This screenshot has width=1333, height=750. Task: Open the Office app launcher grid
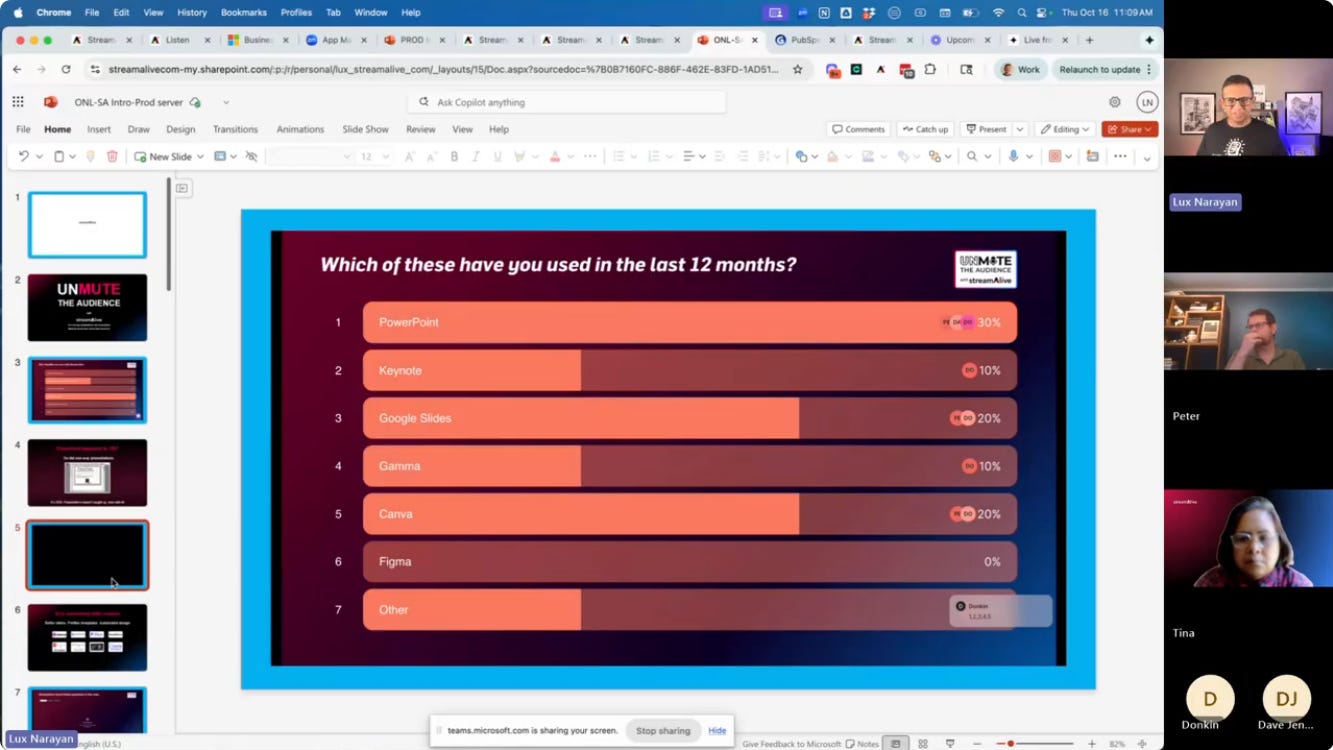(x=18, y=102)
